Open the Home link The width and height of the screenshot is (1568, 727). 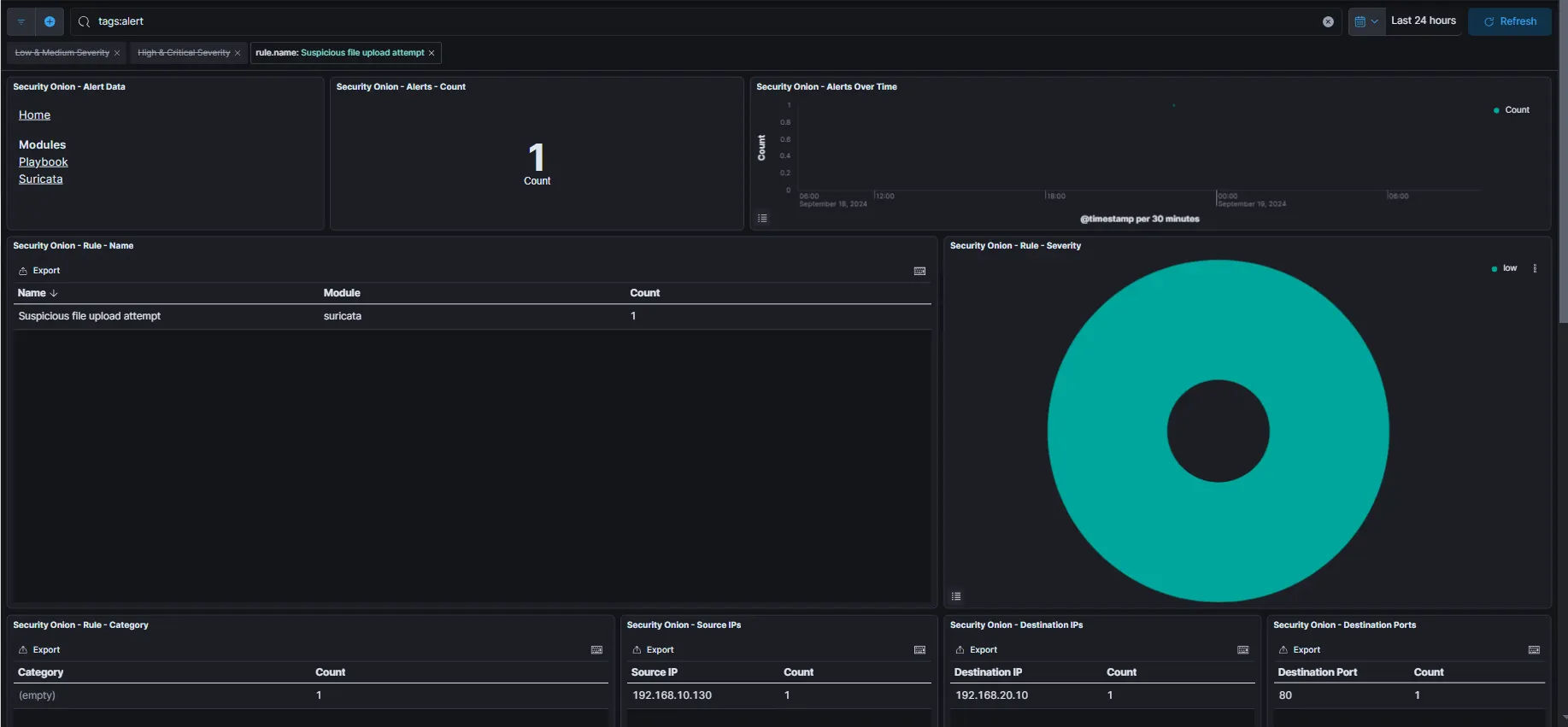(34, 115)
